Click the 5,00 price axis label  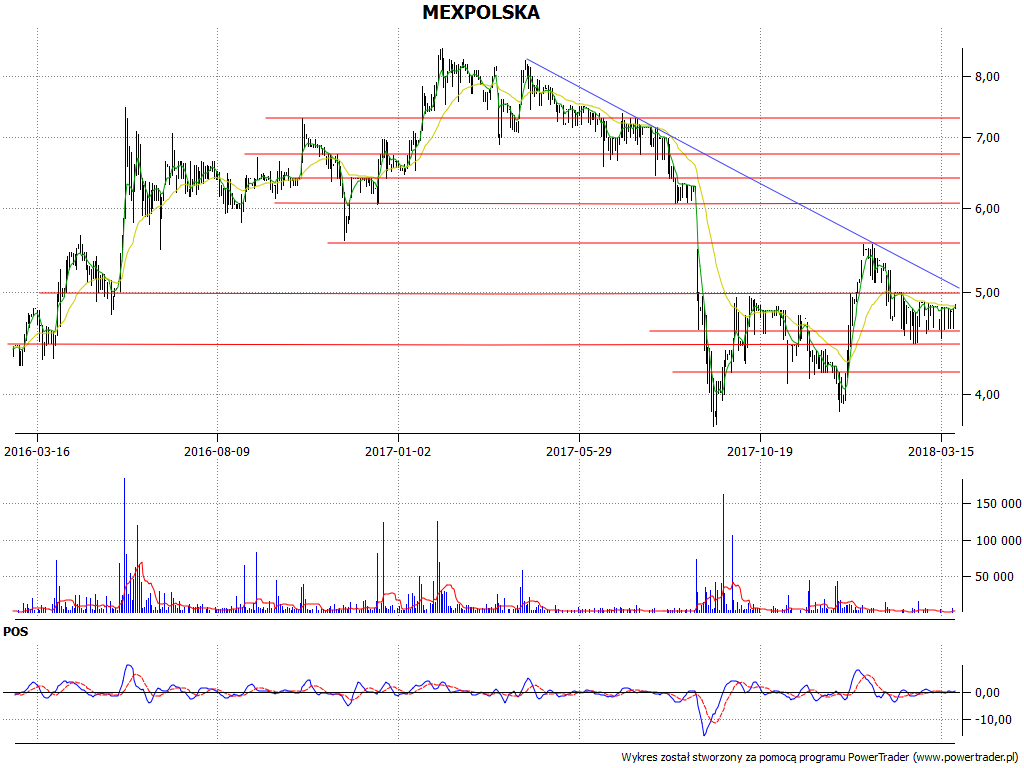[x=987, y=293]
